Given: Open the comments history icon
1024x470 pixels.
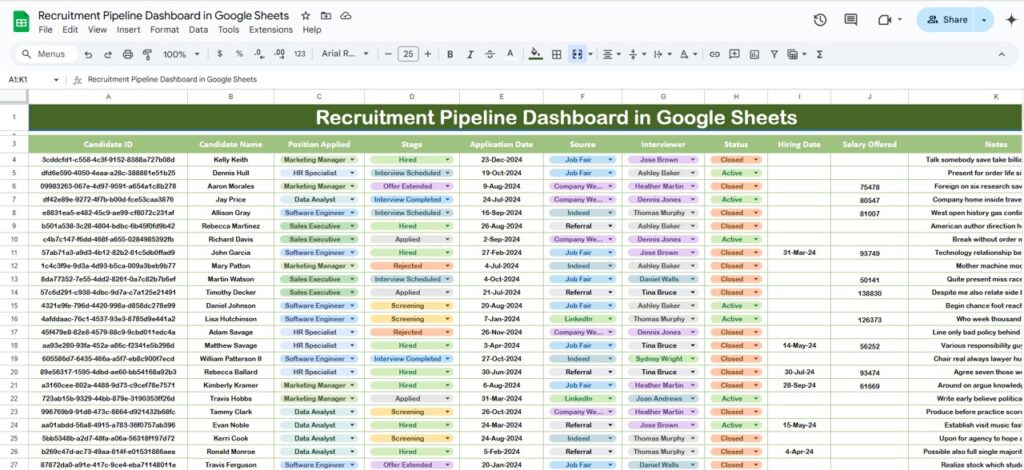Looking at the screenshot, I should 850,20.
